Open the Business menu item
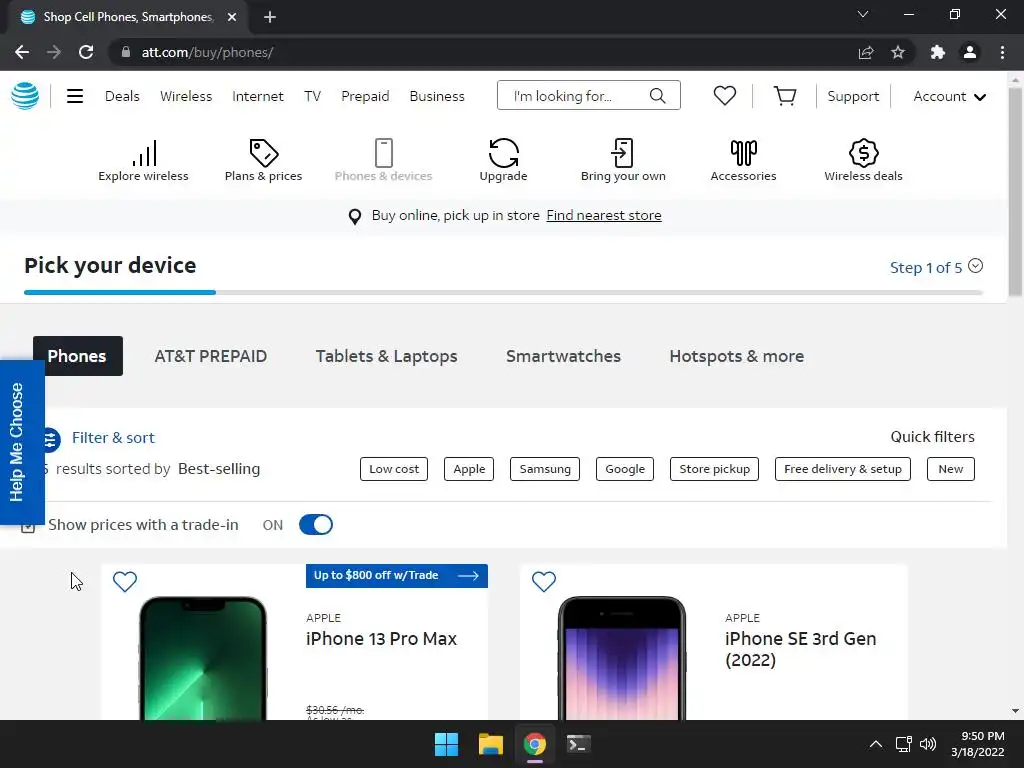 437,96
